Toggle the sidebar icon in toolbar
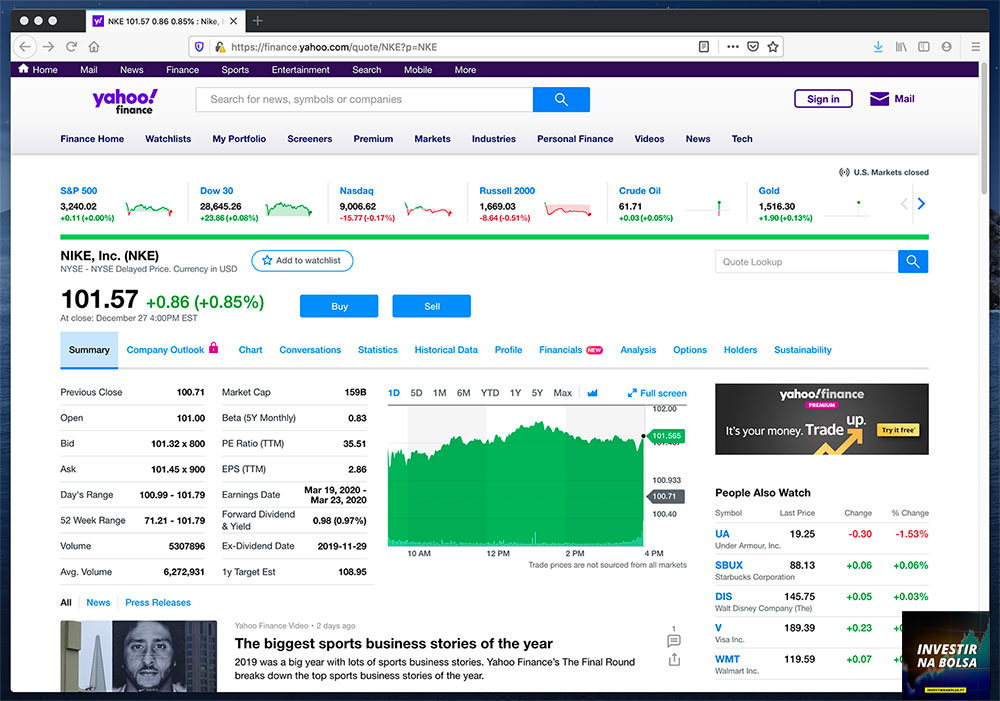This screenshot has width=1000, height=701. pos(923,47)
